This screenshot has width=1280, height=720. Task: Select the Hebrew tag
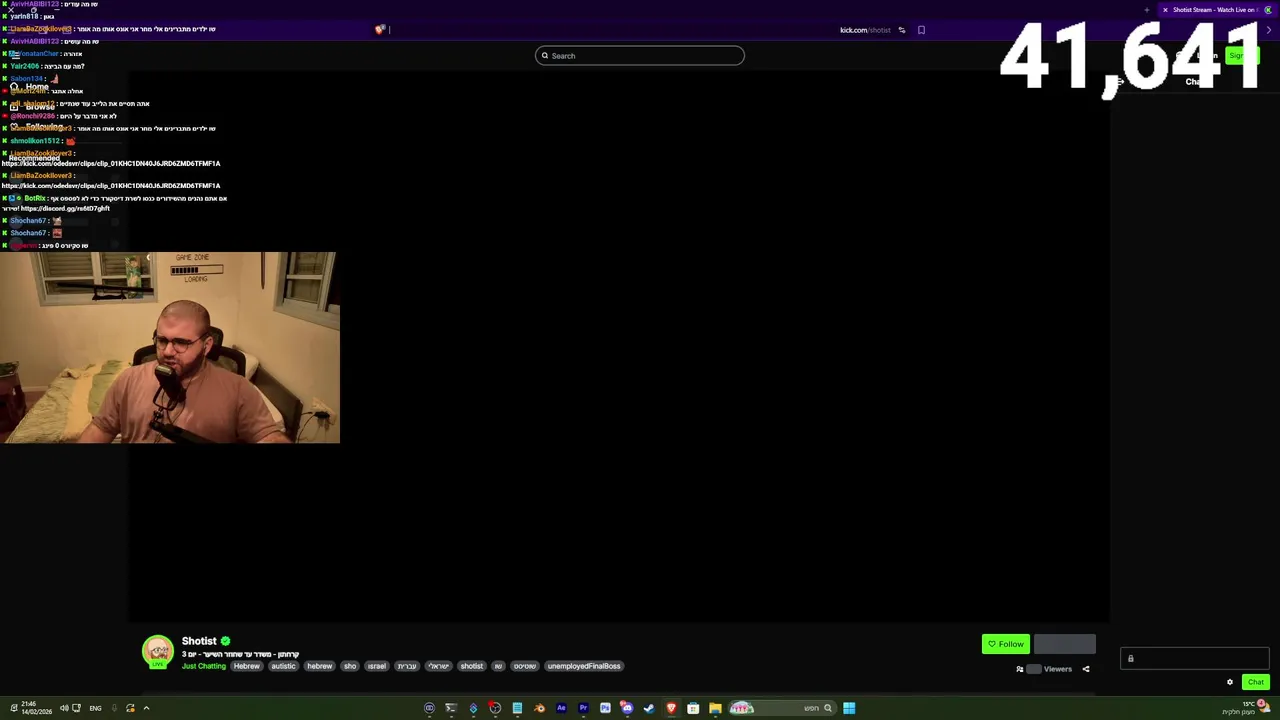[247, 666]
